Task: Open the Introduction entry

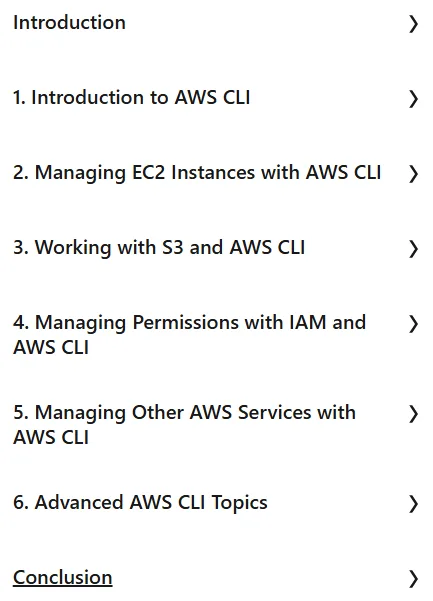Action: (69, 22)
